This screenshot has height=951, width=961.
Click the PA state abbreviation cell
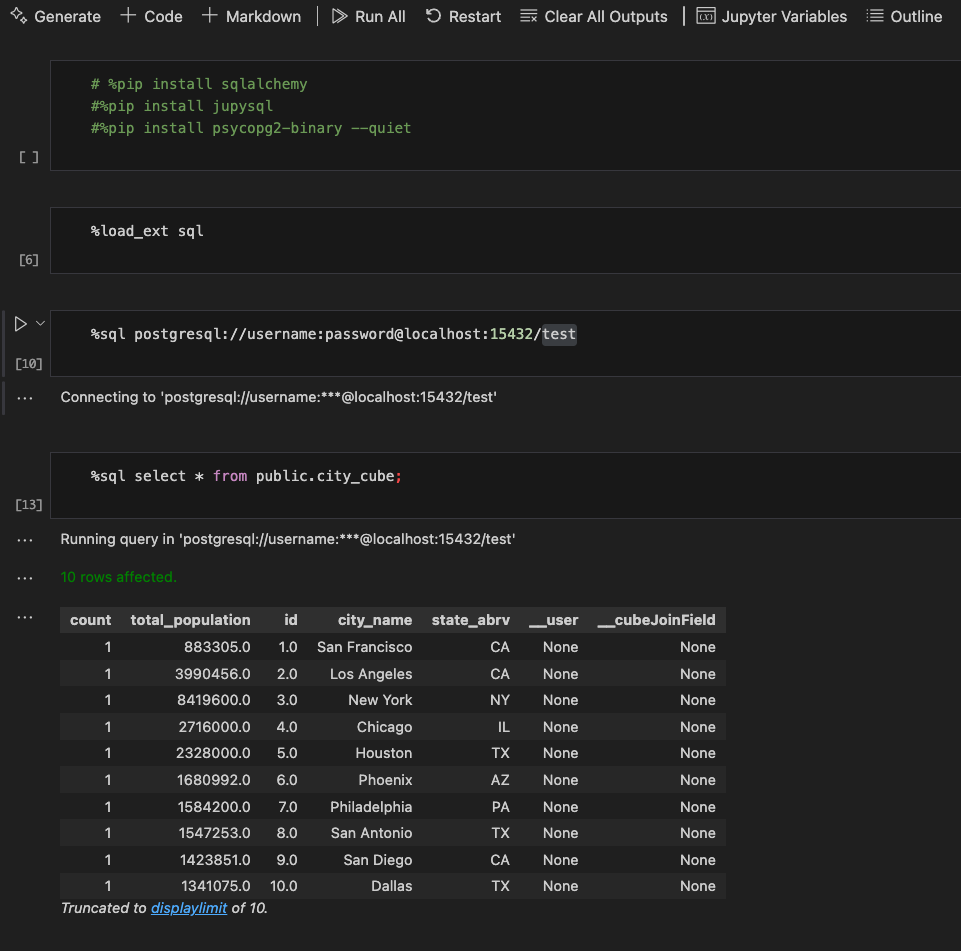point(501,807)
